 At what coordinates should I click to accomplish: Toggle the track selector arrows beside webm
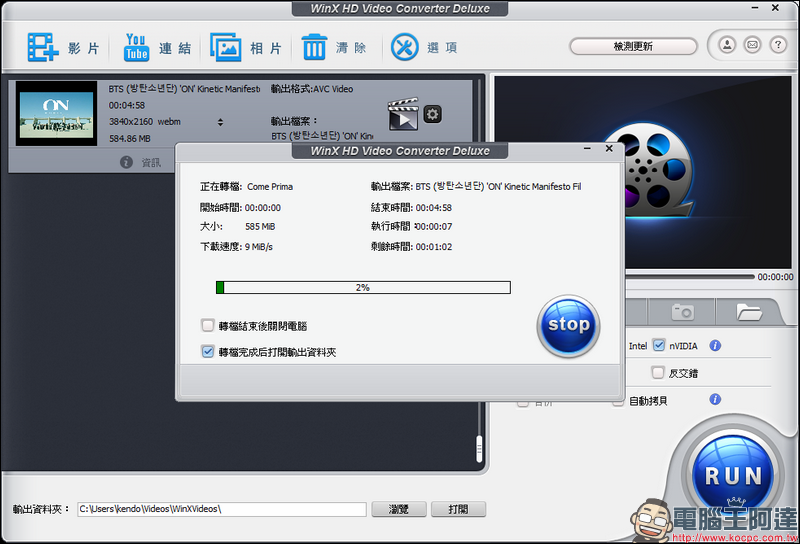pos(220,122)
